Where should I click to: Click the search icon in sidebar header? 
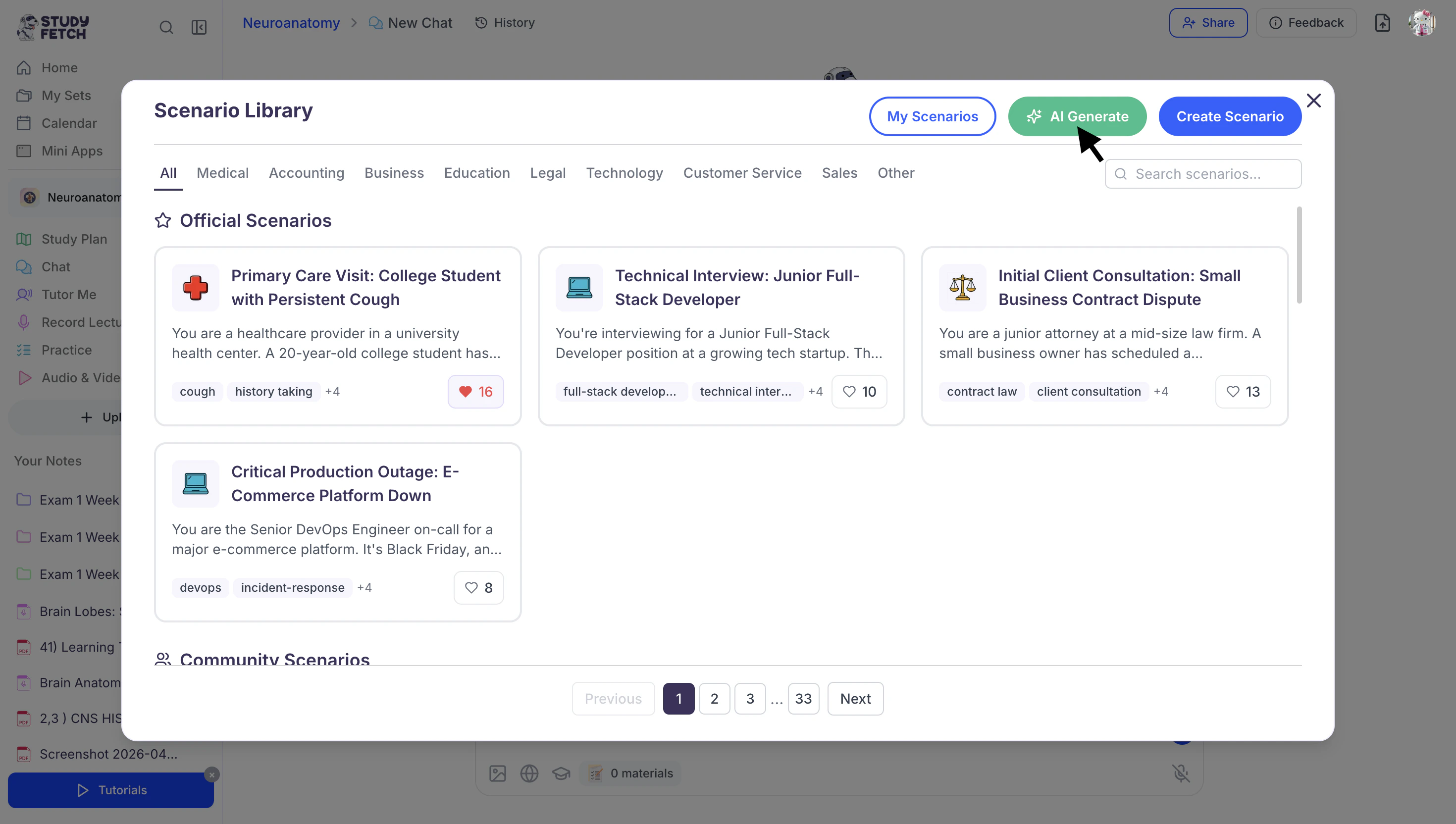166,27
